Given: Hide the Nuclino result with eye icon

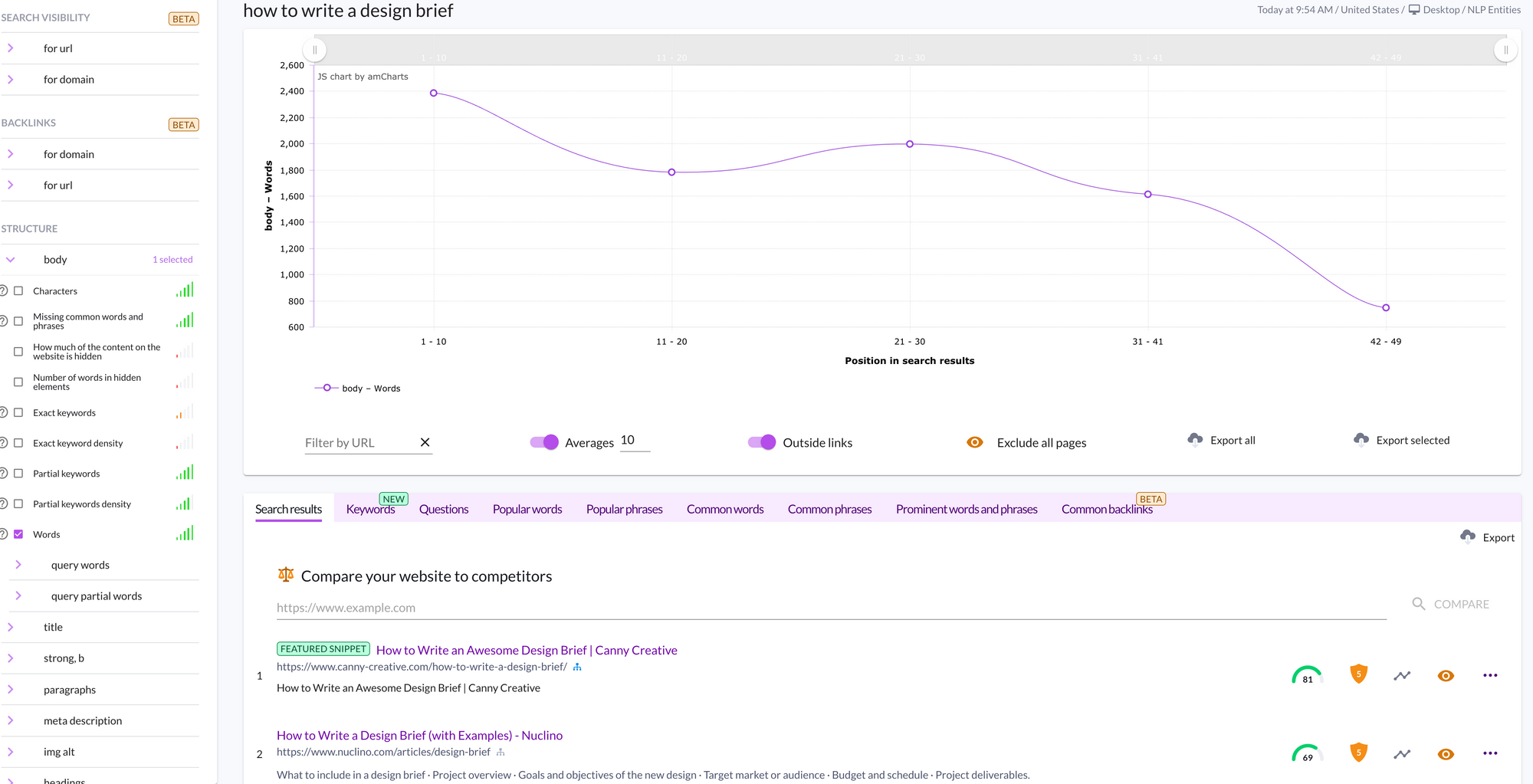Looking at the screenshot, I should 1445,754.
